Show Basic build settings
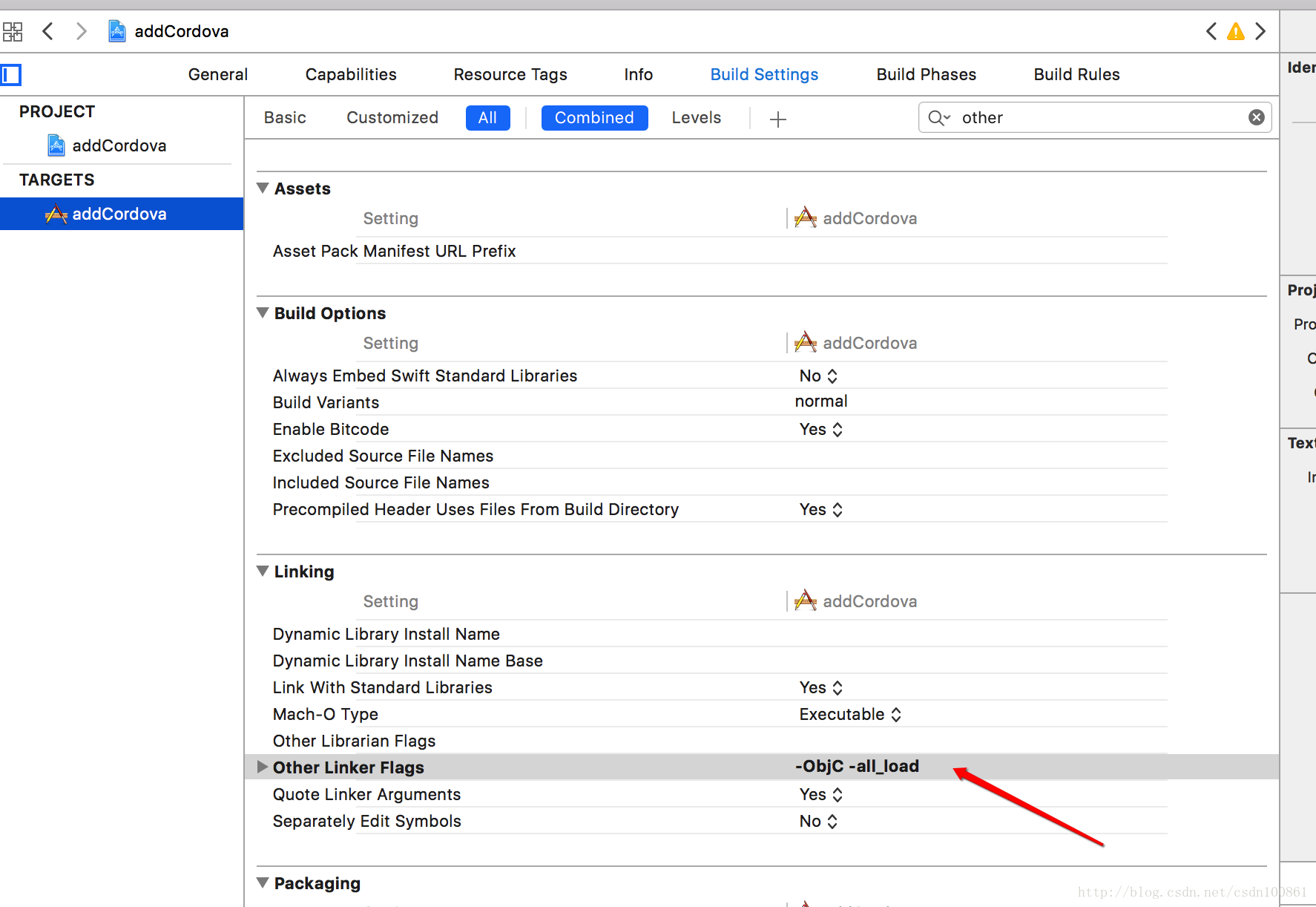 point(285,117)
